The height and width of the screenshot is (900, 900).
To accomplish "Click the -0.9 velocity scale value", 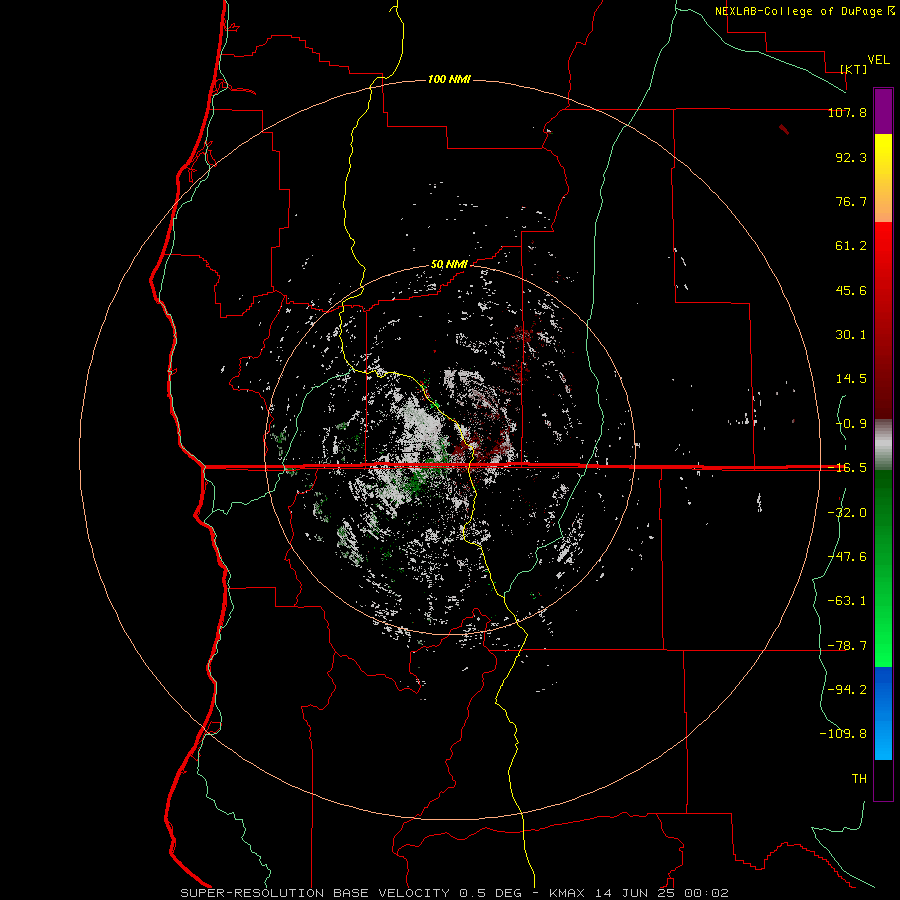I will coord(851,424).
